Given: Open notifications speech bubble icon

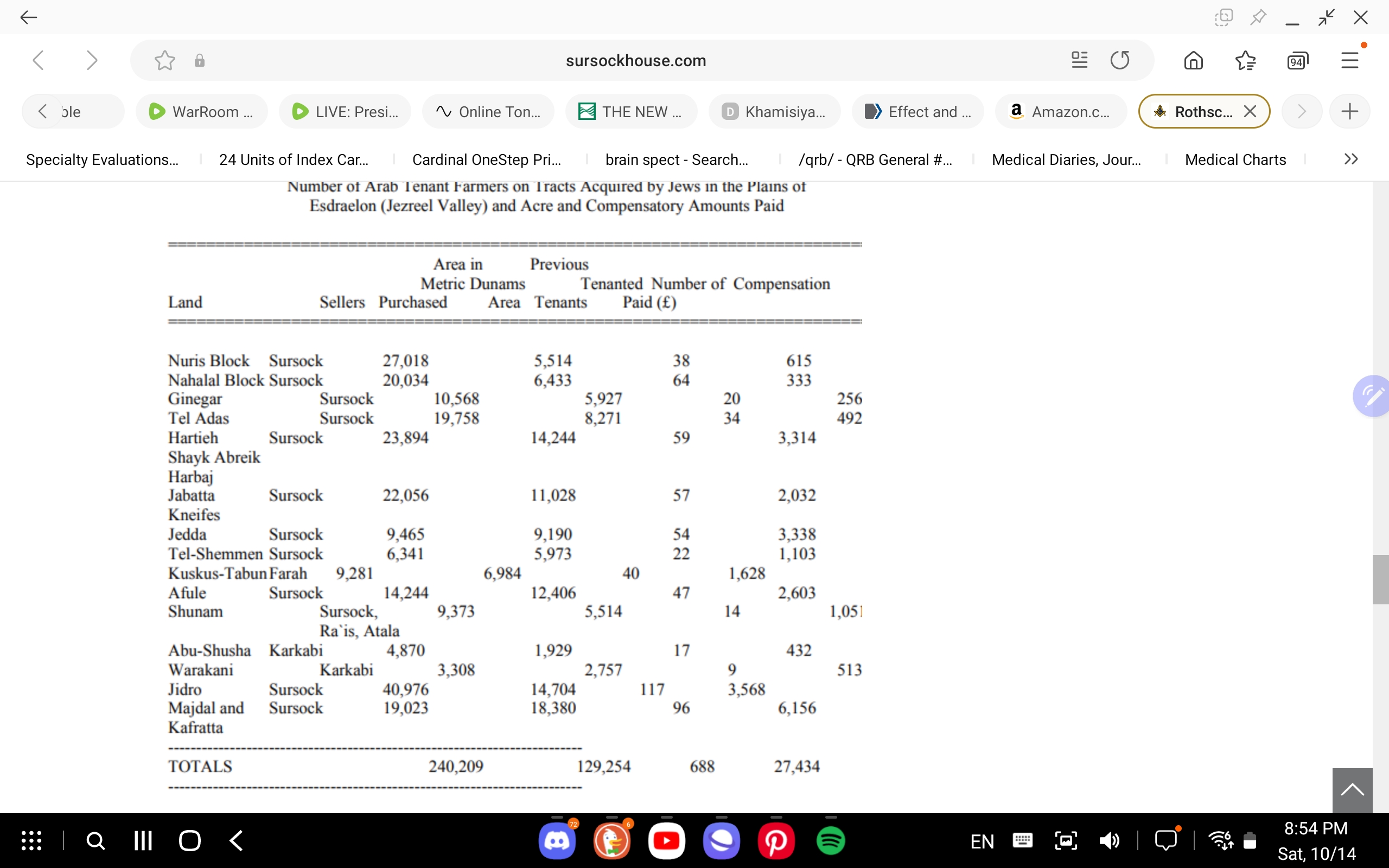Looking at the screenshot, I should tap(1167, 841).
